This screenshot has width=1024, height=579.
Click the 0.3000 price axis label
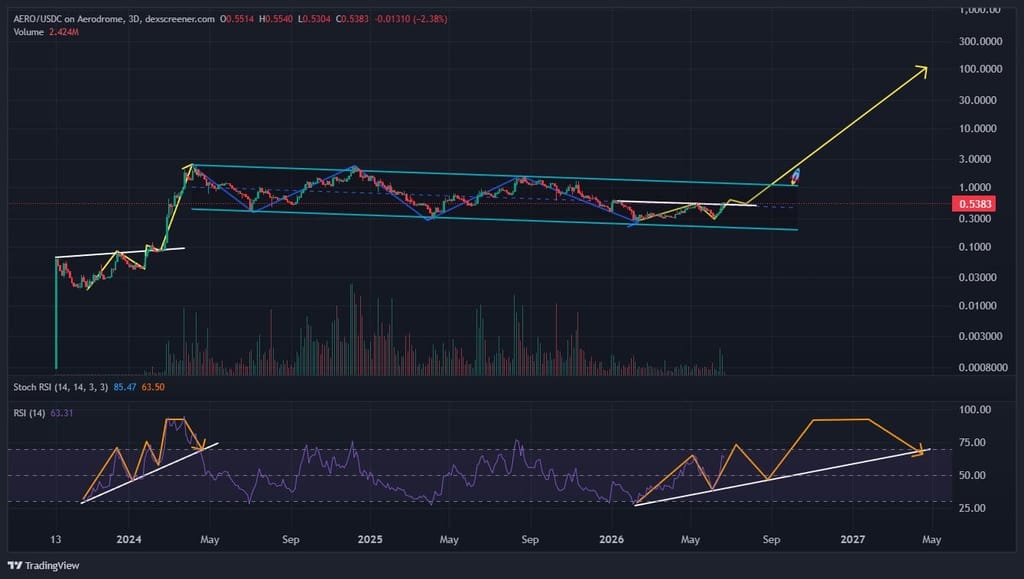tap(975, 218)
